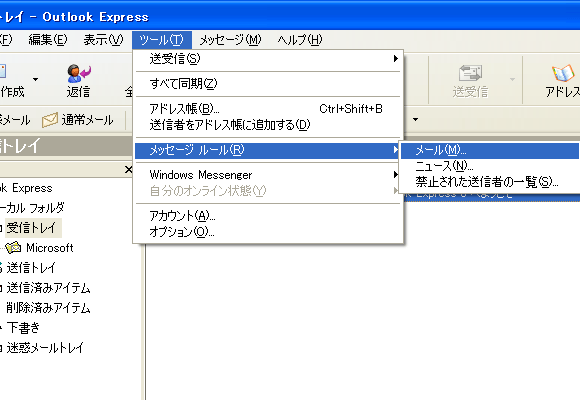Select 送信者をアドレス帳に追加する(D)
580x400 pixels.
tap(269, 125)
